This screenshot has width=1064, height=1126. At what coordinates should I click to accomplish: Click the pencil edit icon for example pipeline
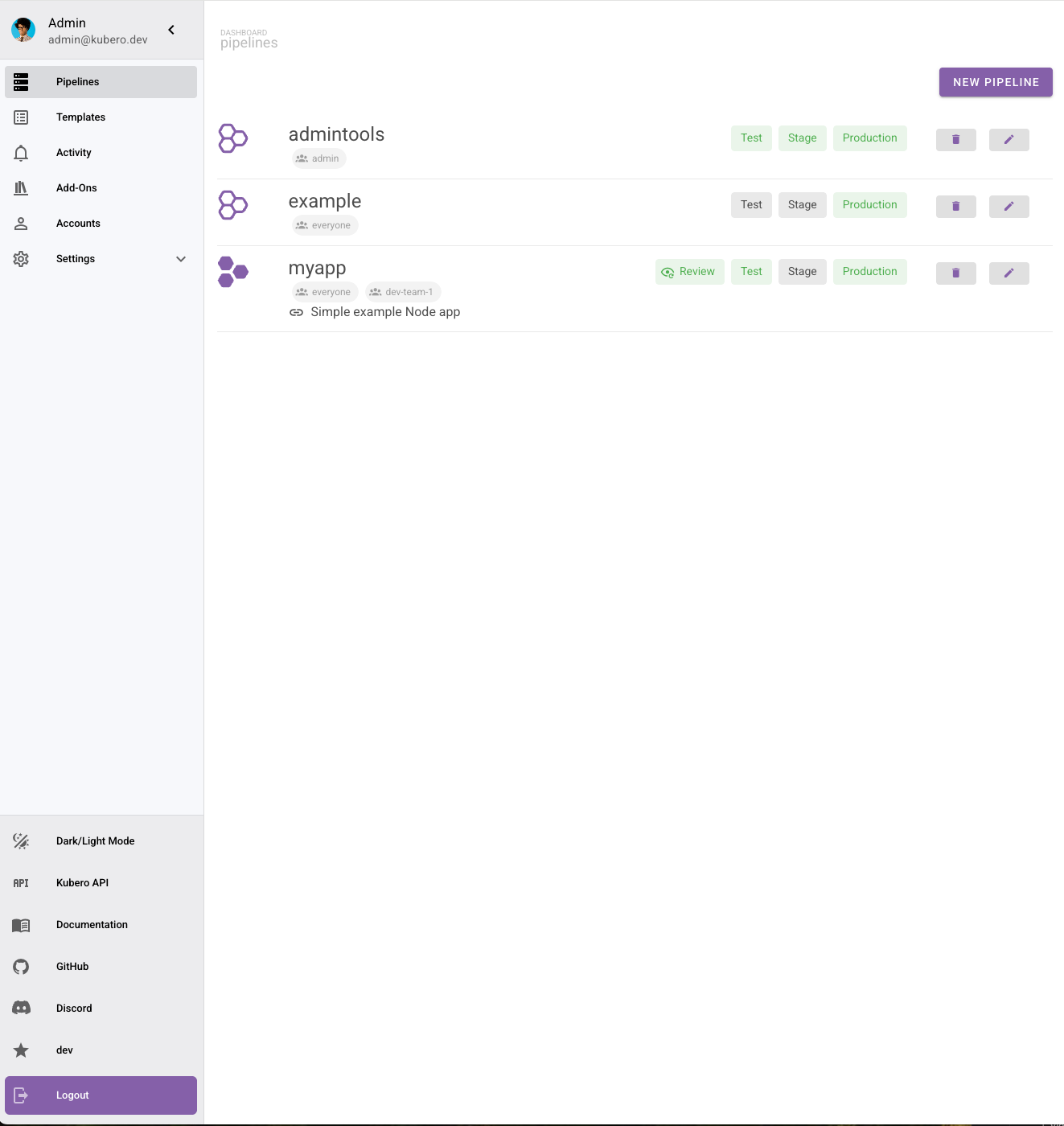point(1009,207)
